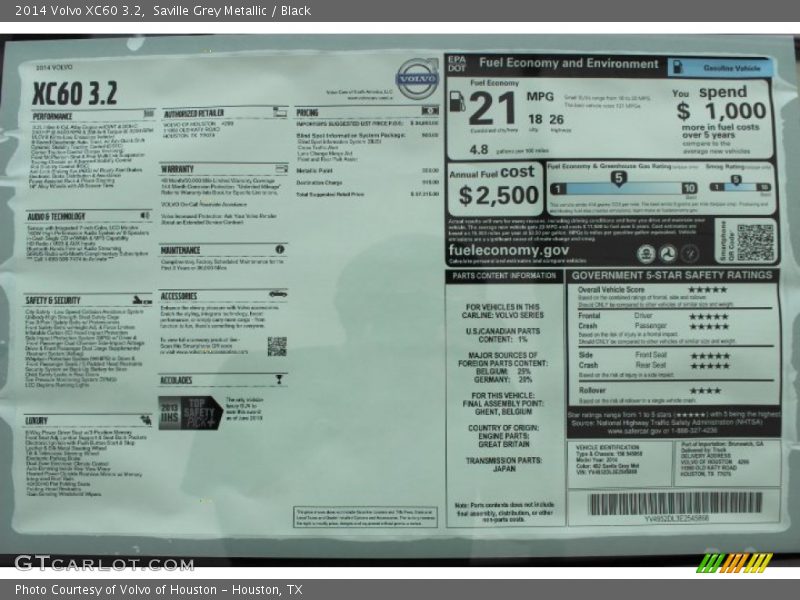Click the VIN number printed beneath the barcode
The height and width of the screenshot is (600, 800).
tap(677, 519)
